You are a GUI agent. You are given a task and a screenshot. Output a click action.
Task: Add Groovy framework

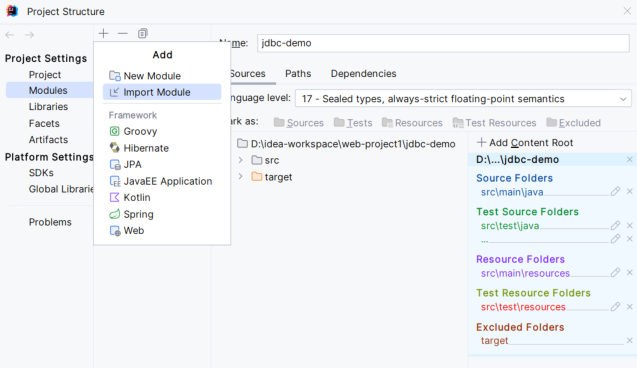[x=162, y=131]
